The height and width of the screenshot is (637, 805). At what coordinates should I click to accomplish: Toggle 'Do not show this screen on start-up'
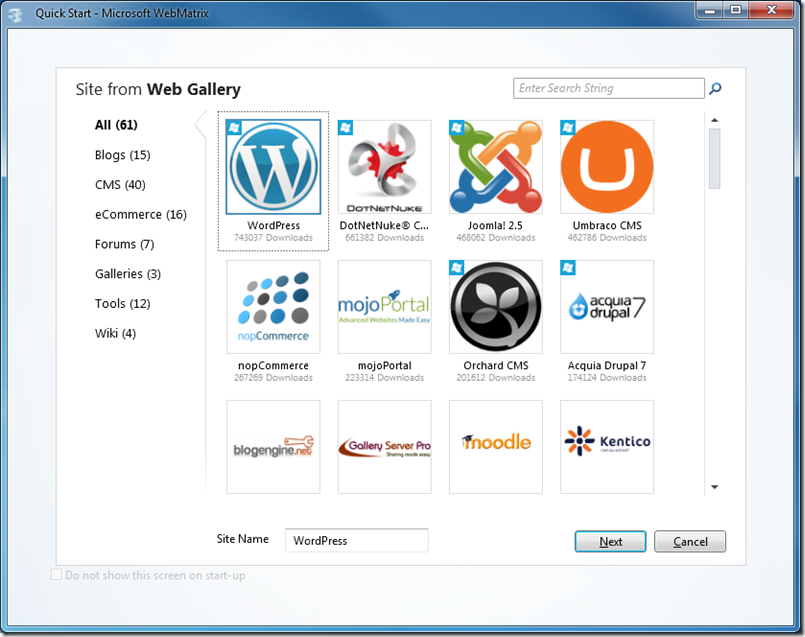[56, 575]
